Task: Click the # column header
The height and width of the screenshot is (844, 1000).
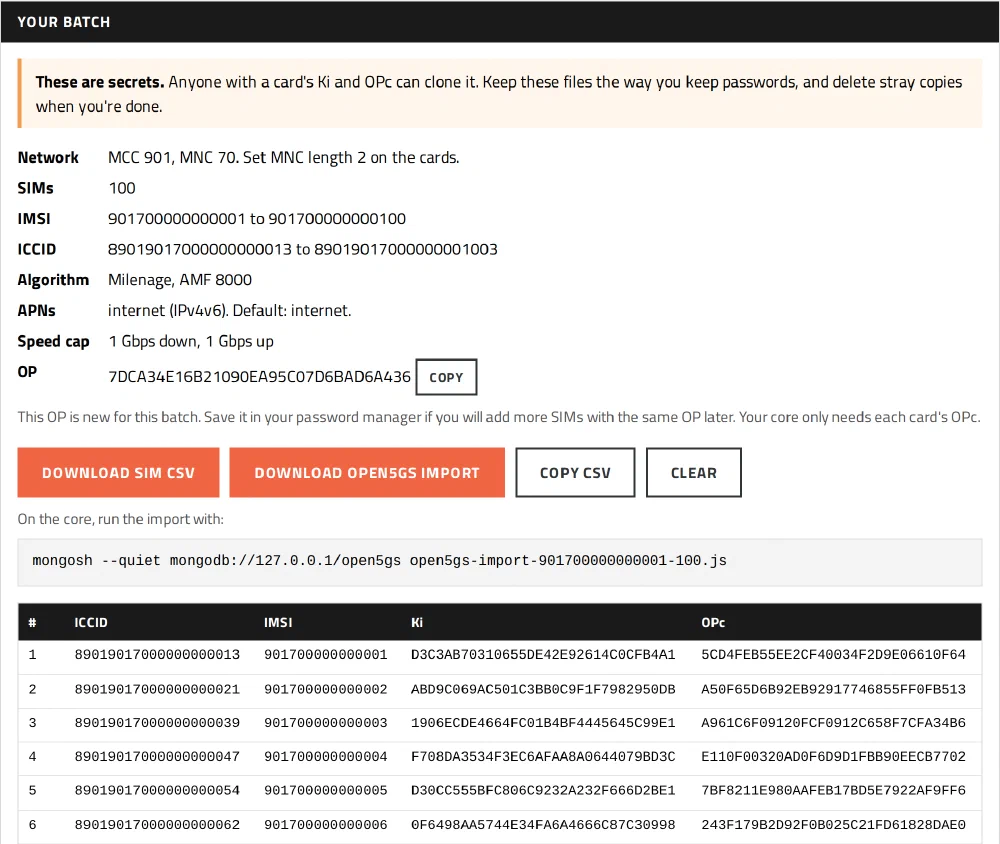Action: (33, 623)
